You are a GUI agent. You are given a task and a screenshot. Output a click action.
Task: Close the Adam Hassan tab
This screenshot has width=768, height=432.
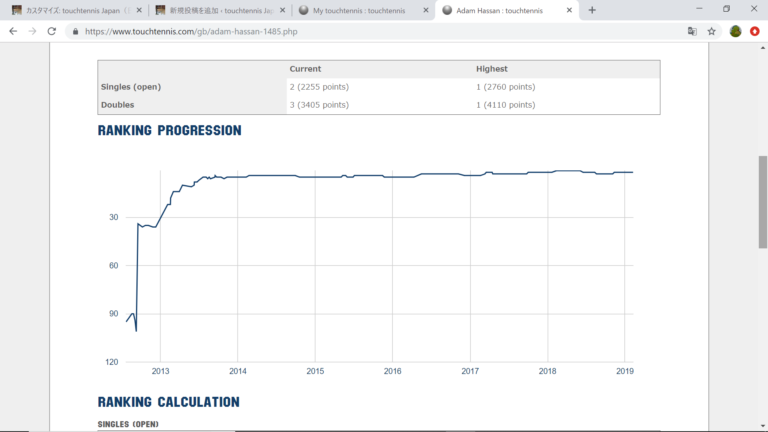tap(569, 10)
